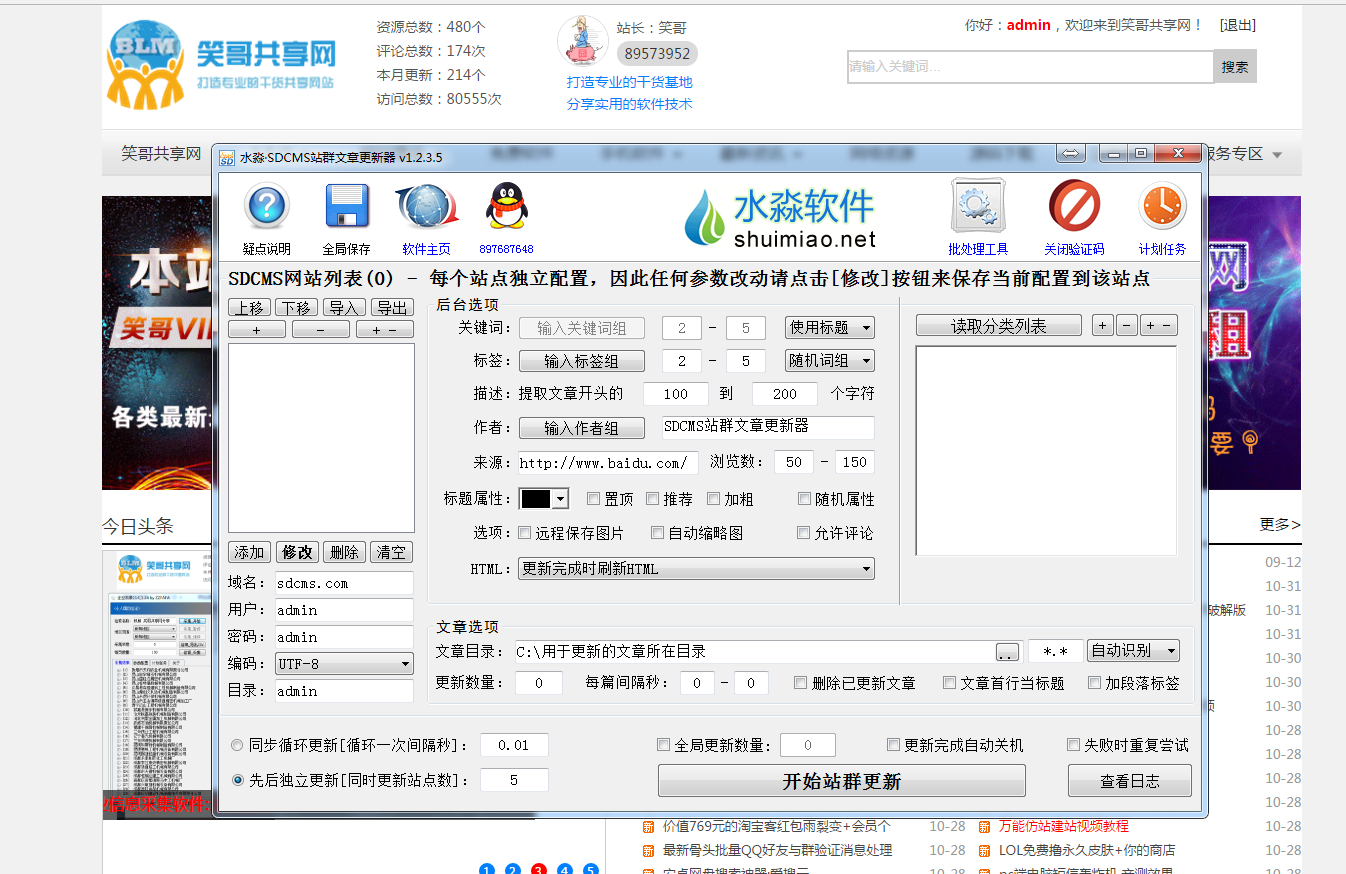This screenshot has height=874, width=1346.
Task: Click the QQ penguin icon 897687648
Action: click(507, 207)
